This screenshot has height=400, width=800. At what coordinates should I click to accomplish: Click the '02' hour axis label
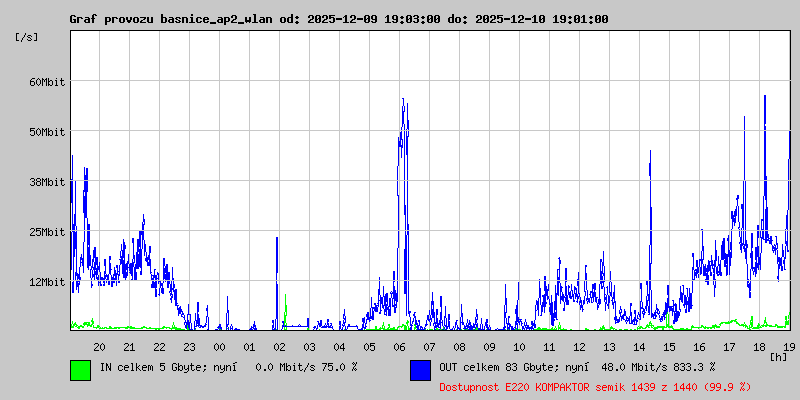point(280,347)
